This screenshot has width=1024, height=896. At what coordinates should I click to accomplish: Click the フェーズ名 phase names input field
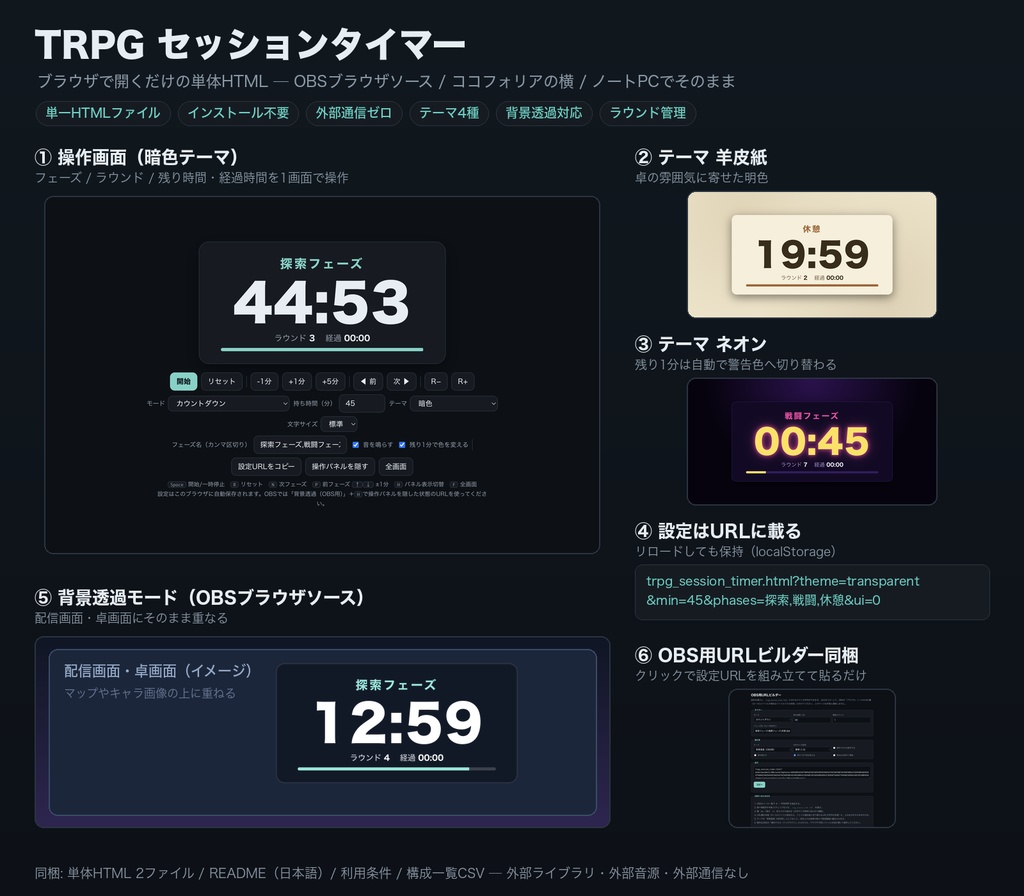(300, 445)
